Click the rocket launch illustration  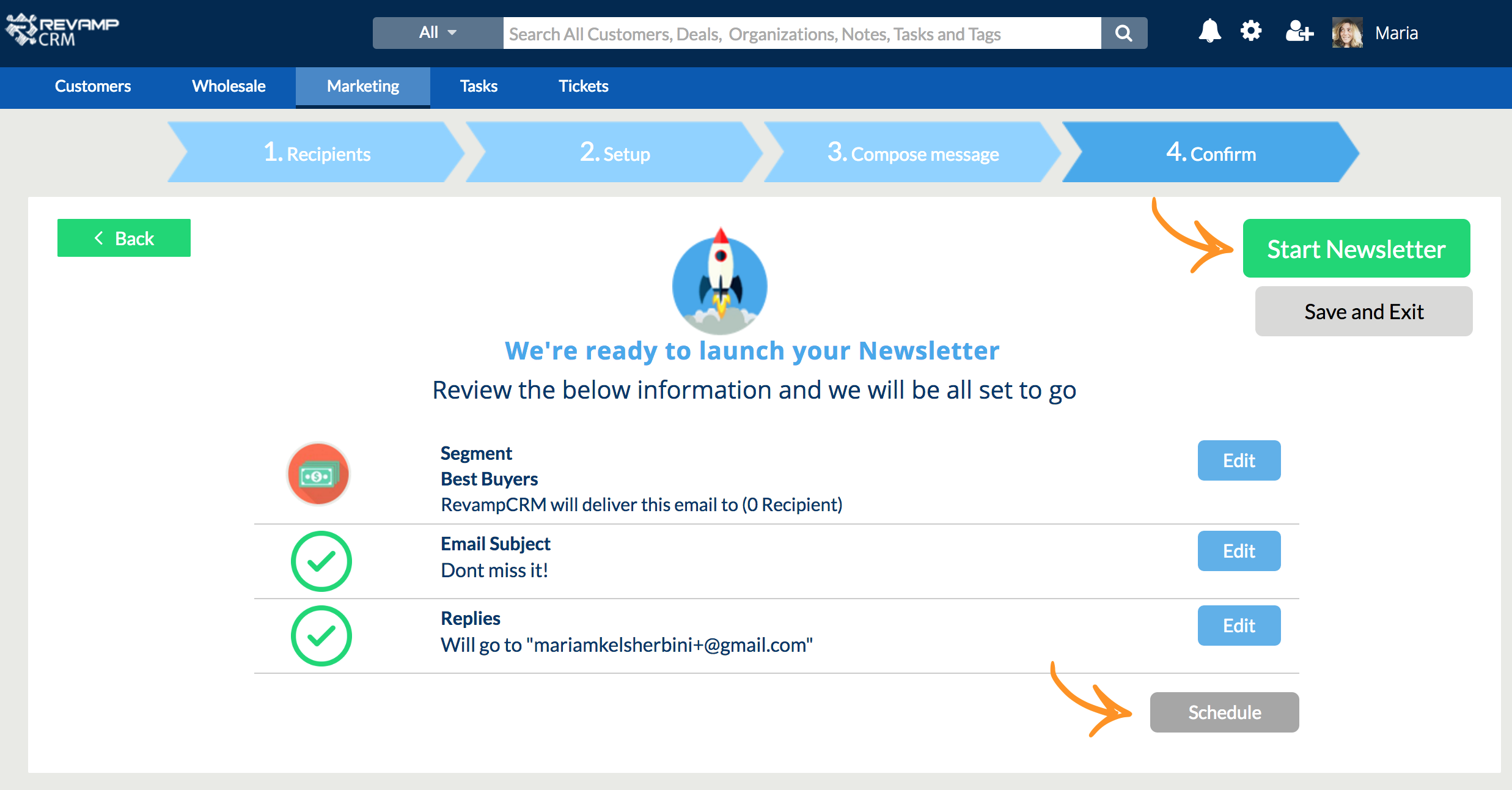pyautogui.click(x=720, y=282)
